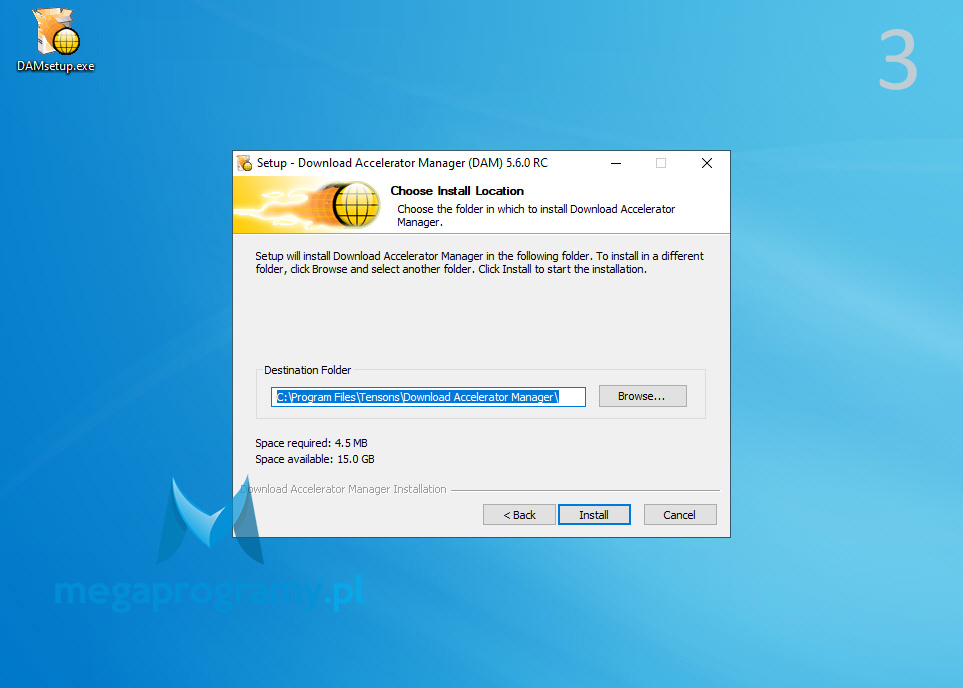Click the setup title bar icon

coord(245,163)
